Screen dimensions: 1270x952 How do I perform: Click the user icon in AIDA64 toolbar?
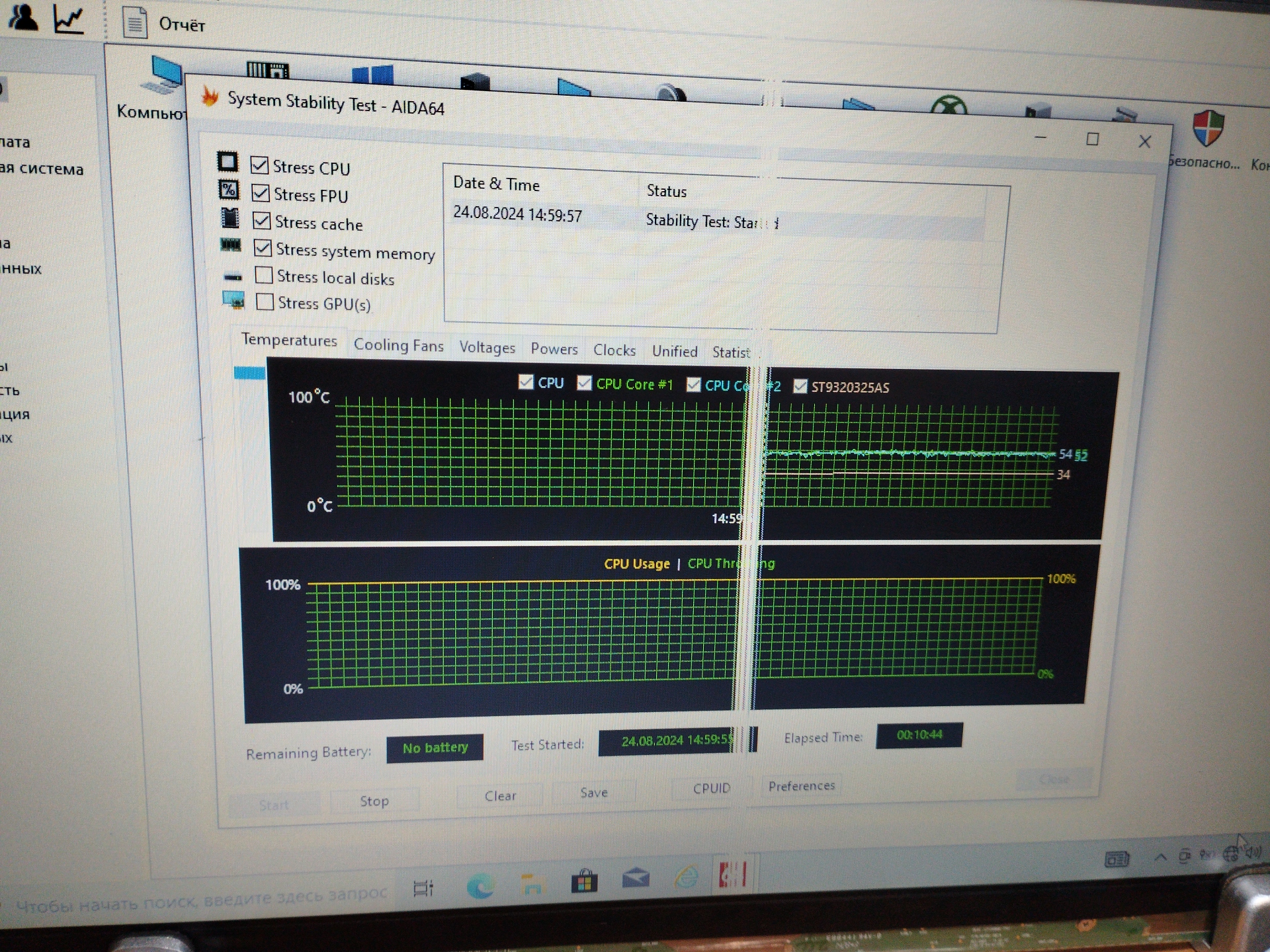click(24, 17)
